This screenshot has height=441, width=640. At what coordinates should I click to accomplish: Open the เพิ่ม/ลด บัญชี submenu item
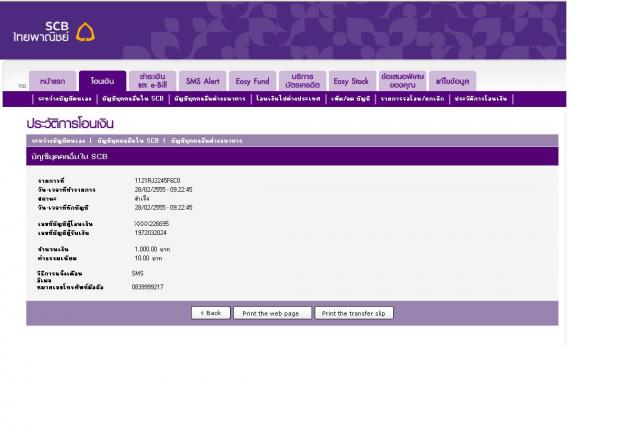point(350,99)
